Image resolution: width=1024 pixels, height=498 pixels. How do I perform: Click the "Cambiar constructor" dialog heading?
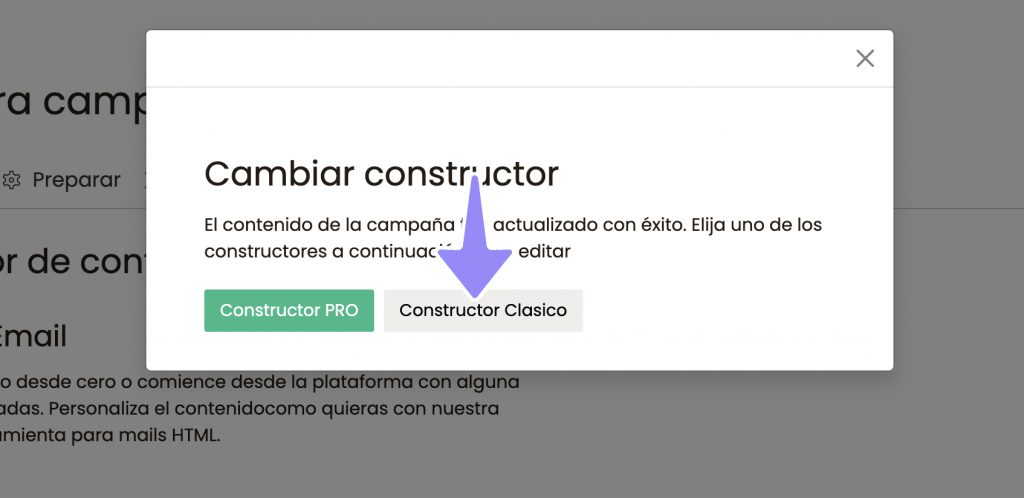381,174
